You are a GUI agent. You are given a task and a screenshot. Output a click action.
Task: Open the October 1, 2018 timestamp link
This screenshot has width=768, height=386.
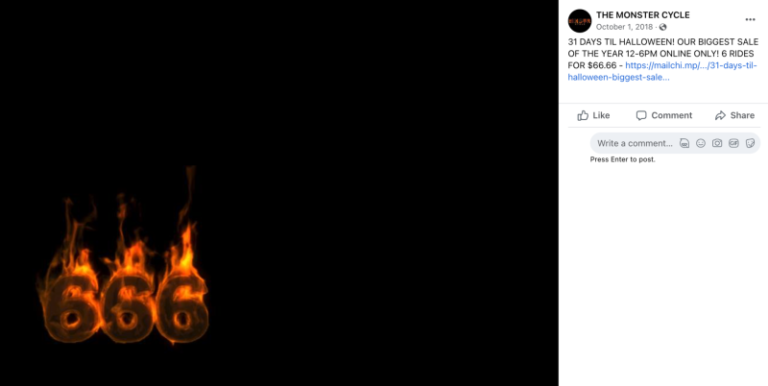(624, 27)
